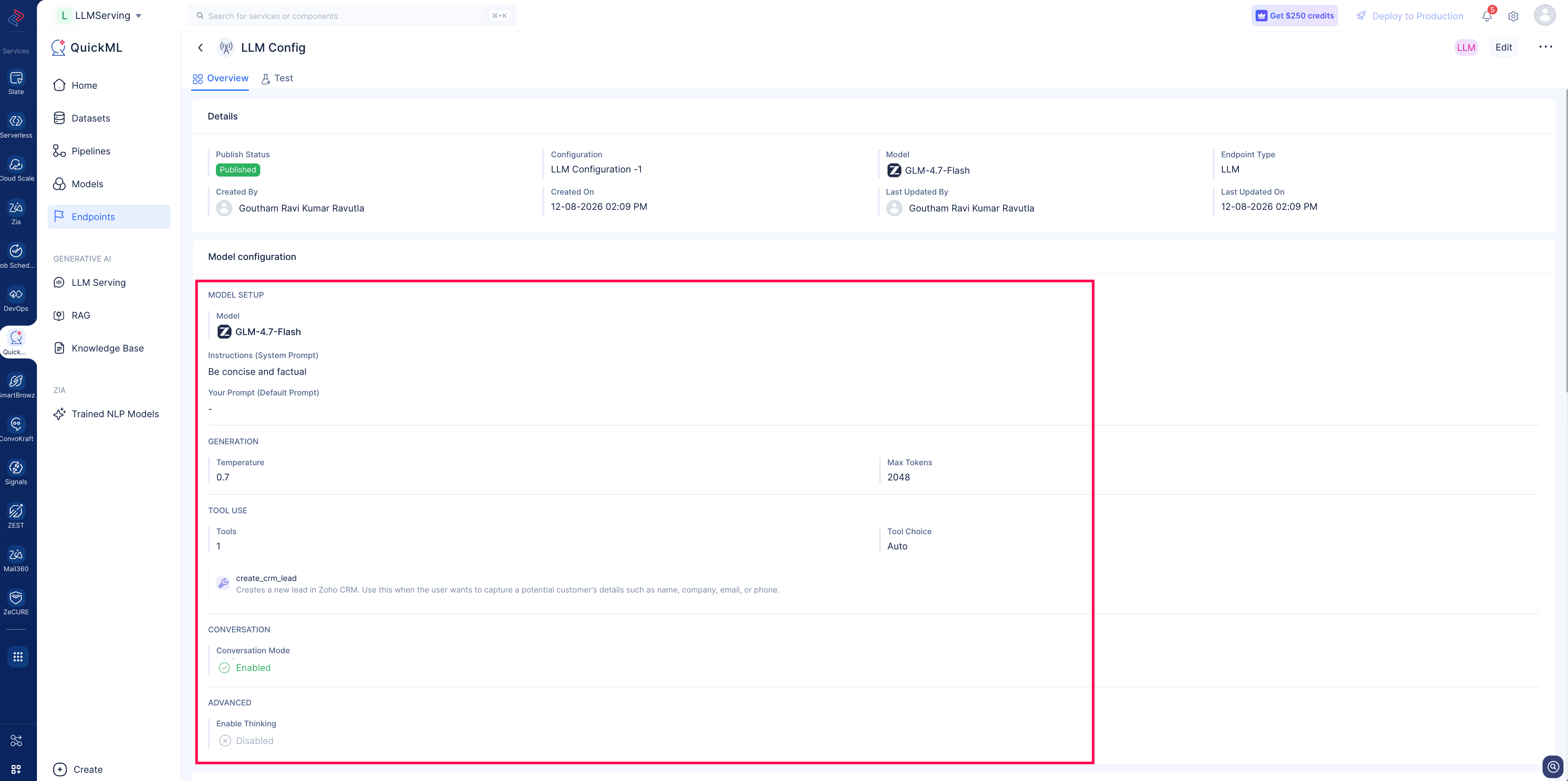Click Deploy to Production
This screenshot has width=1568, height=781.
click(1410, 16)
